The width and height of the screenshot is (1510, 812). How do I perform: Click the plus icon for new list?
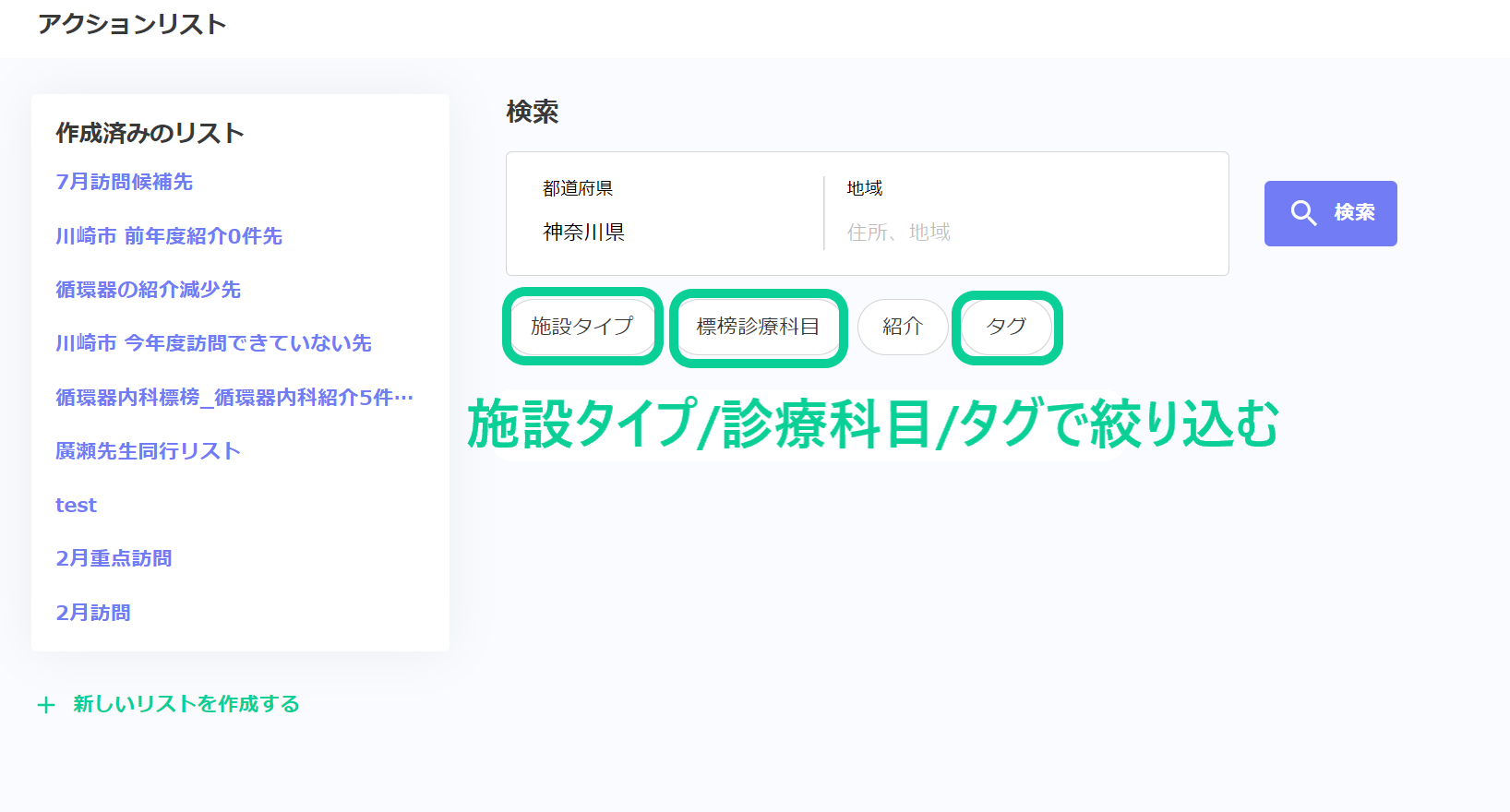click(46, 705)
